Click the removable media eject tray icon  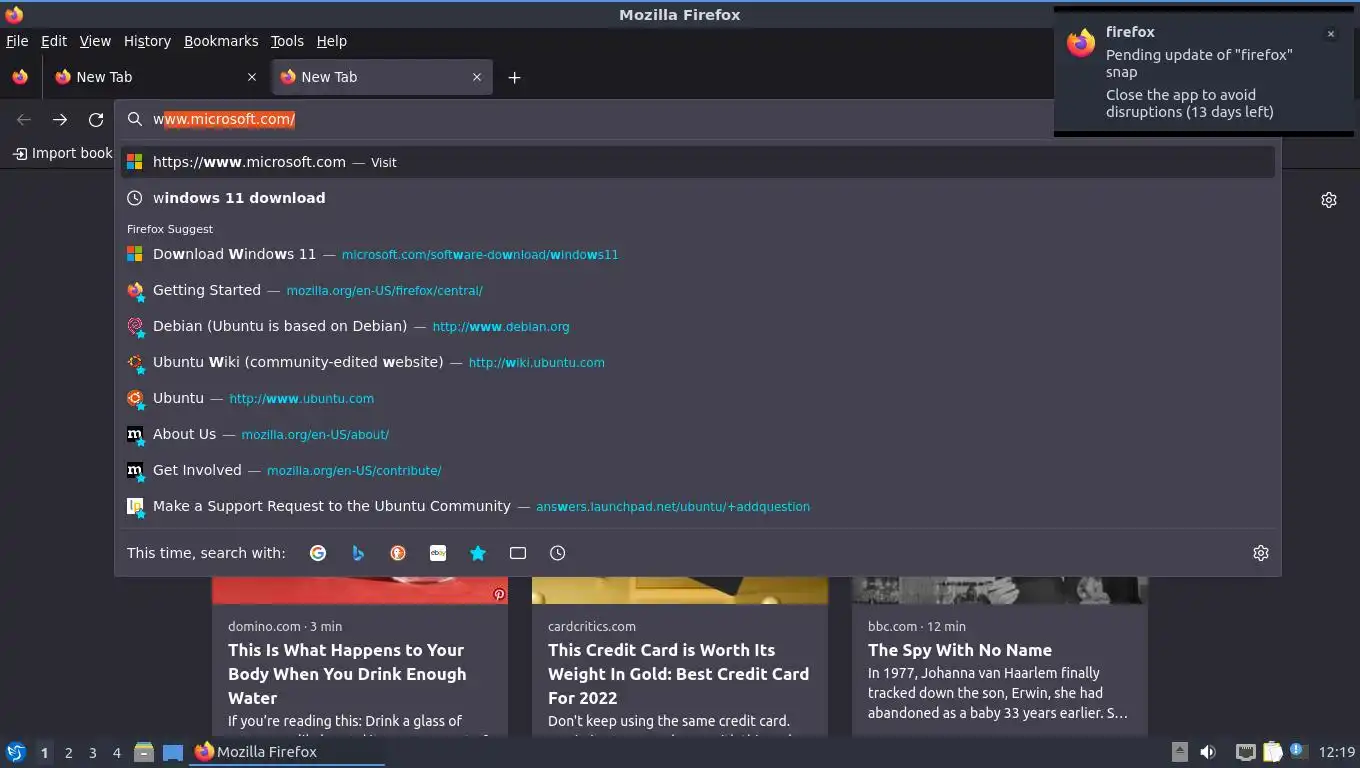pos(1180,752)
